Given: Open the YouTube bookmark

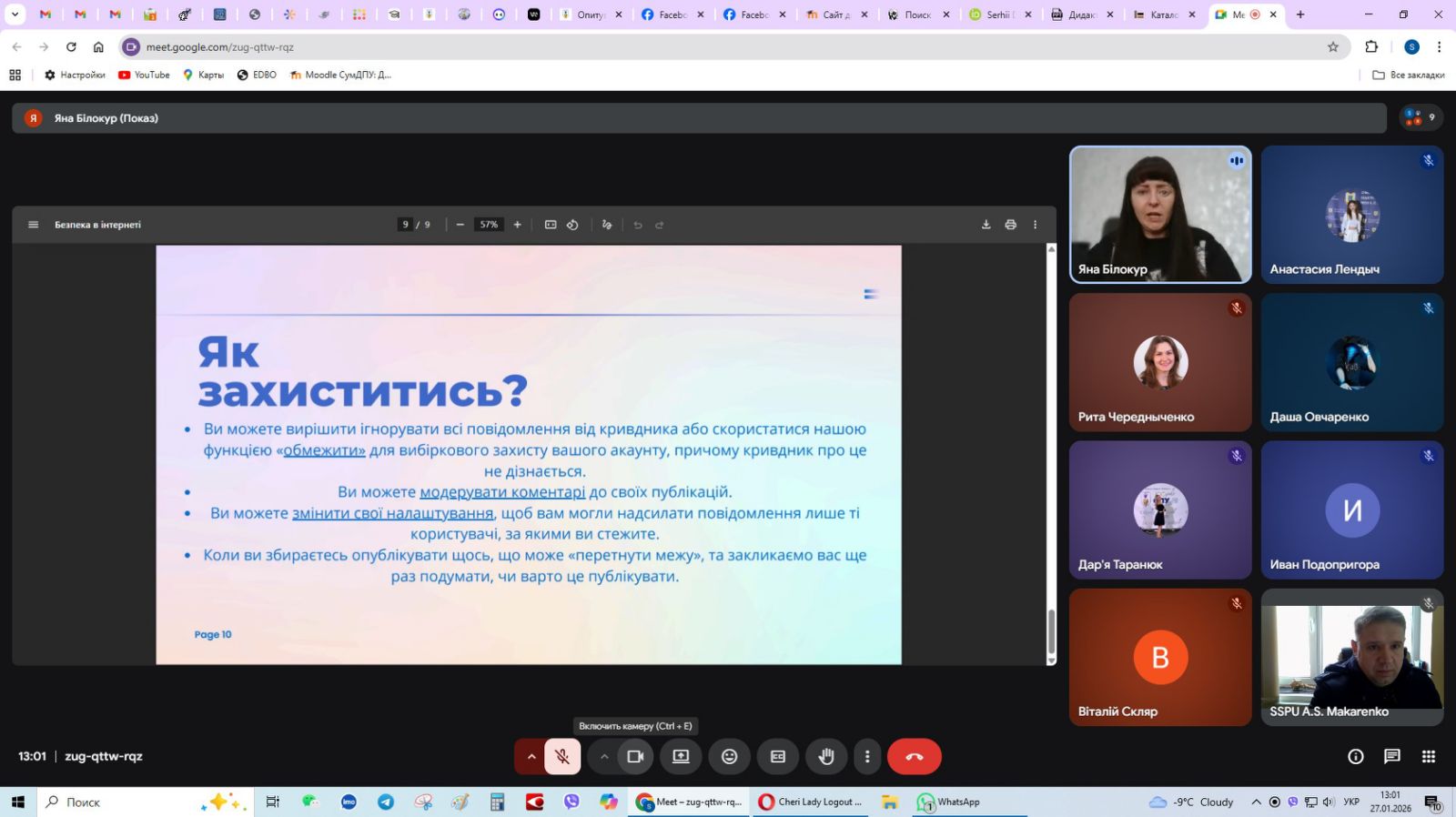Looking at the screenshot, I should coord(144,75).
